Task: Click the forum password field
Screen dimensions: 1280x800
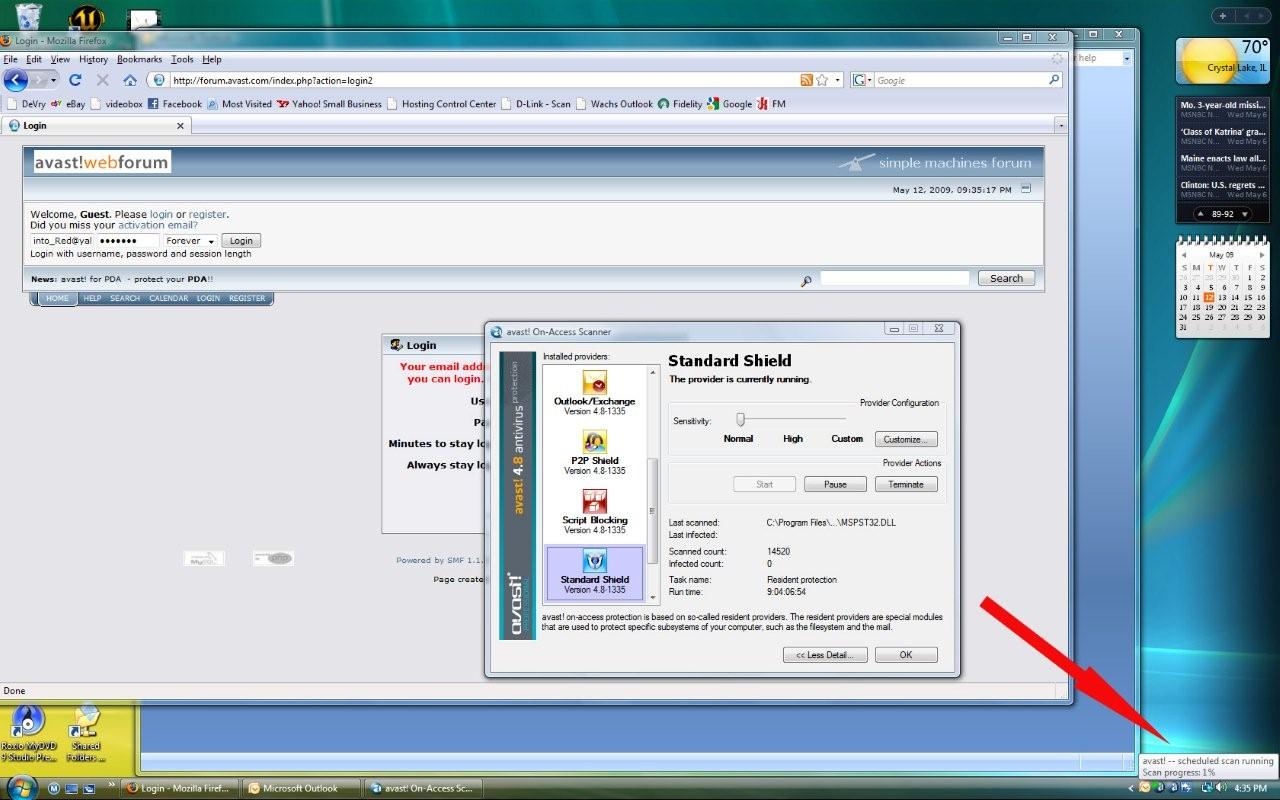Action: tap(128, 241)
